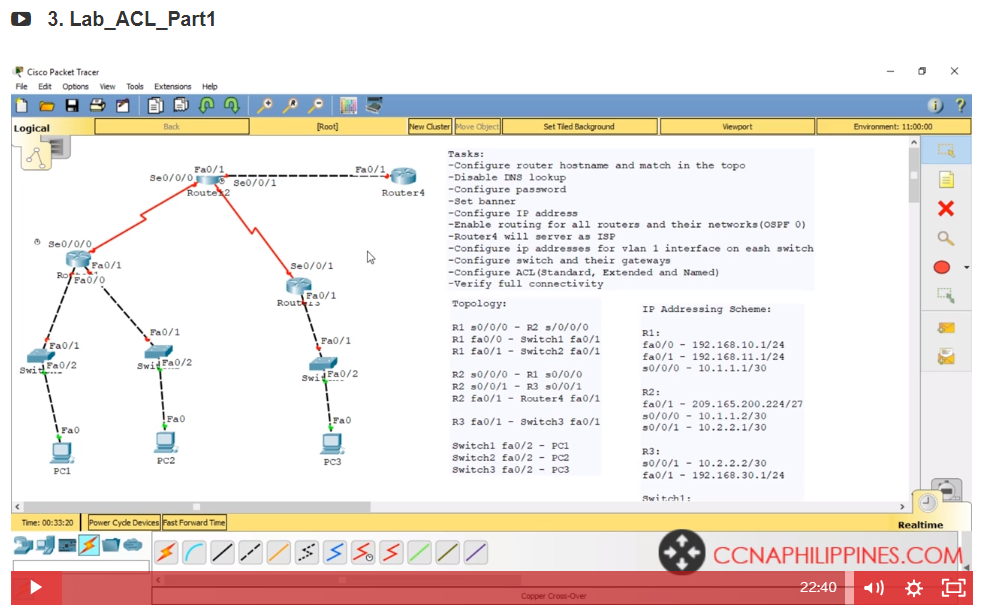Save the topology with floppy icon
986x614 pixels.
click(x=72, y=106)
